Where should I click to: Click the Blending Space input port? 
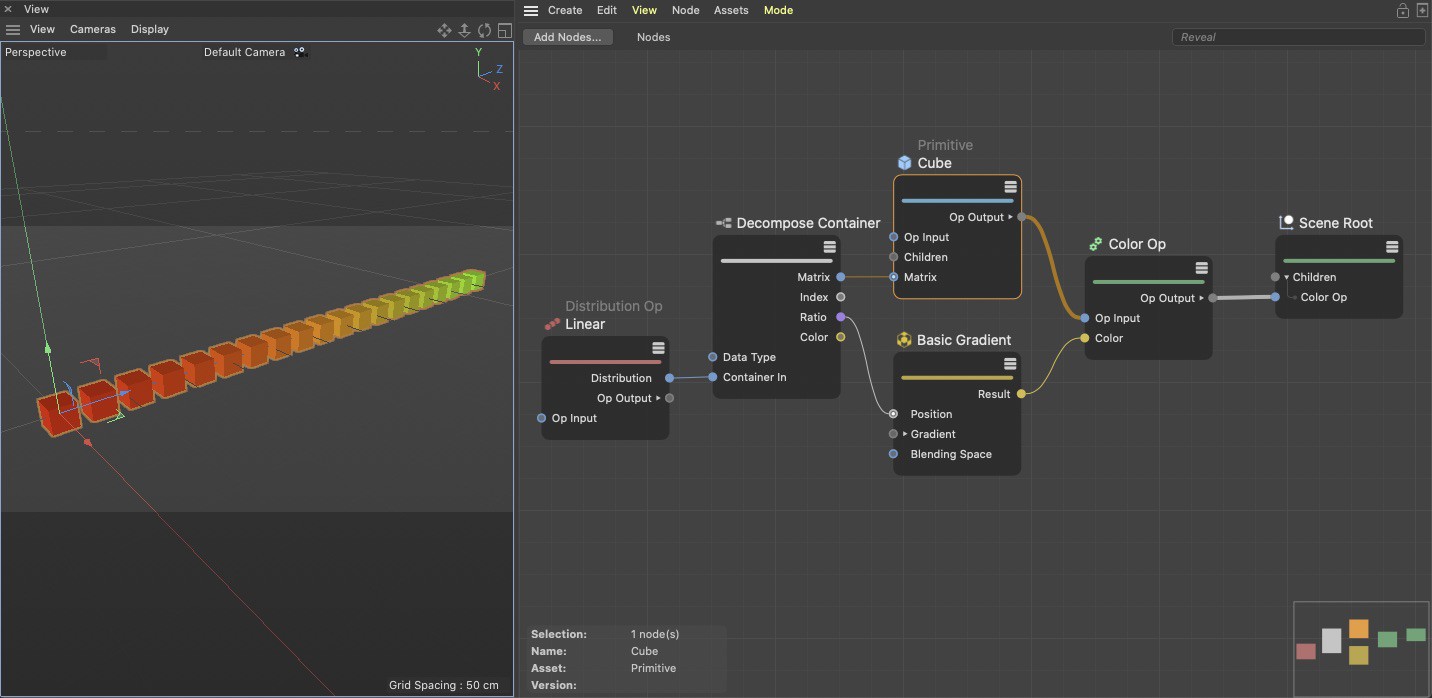[x=893, y=454]
